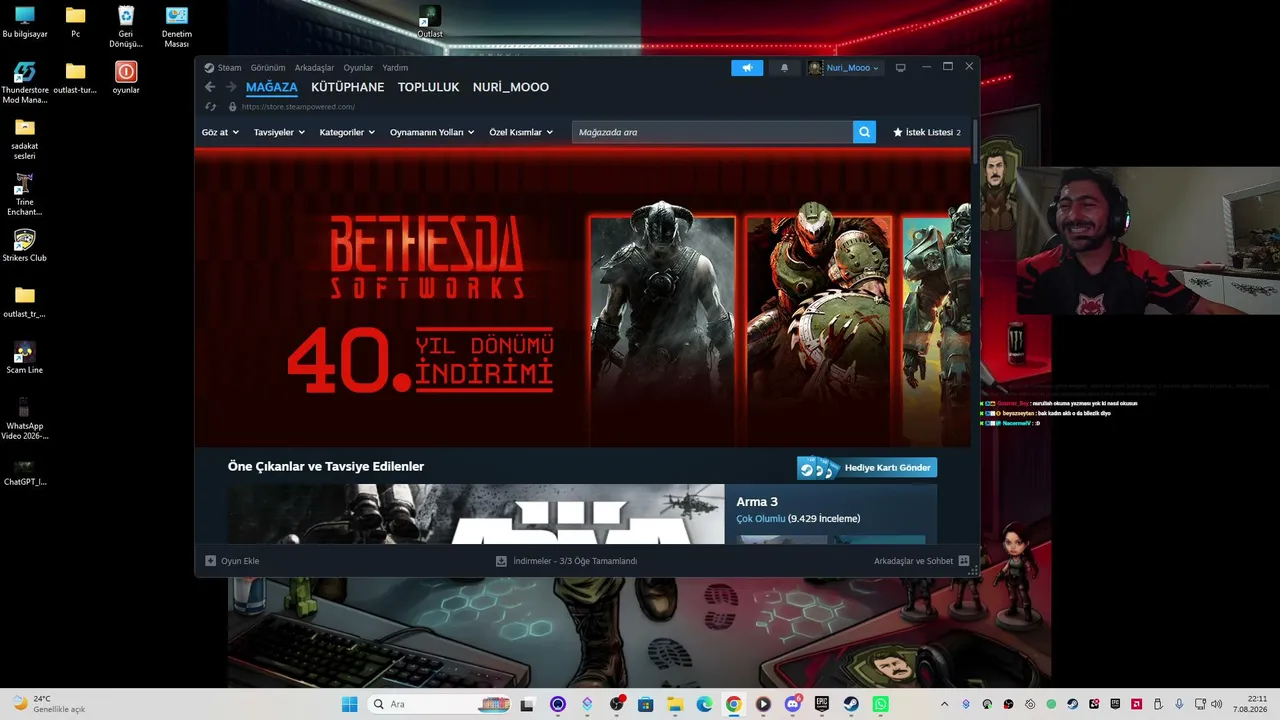
Task: Select the Denetim Masası desktop icon
Action: point(176,27)
